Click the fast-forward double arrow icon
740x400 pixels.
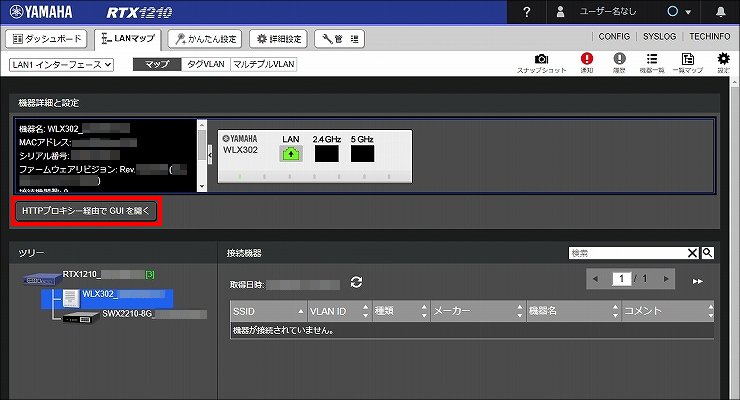tap(698, 282)
